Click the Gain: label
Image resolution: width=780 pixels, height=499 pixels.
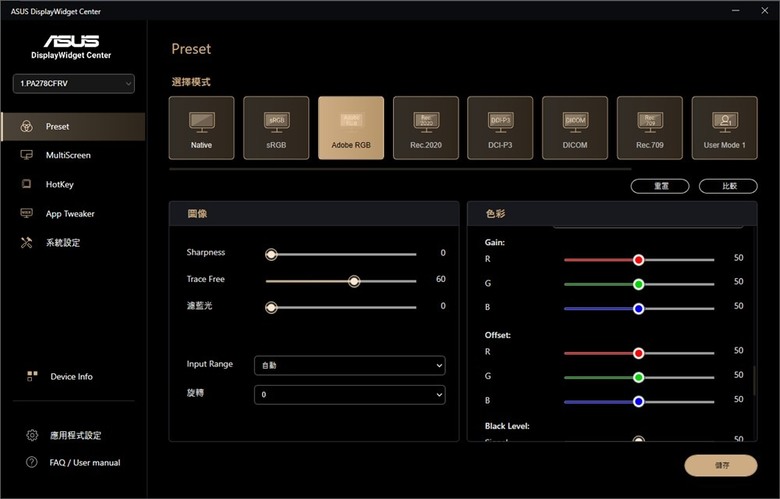494,242
